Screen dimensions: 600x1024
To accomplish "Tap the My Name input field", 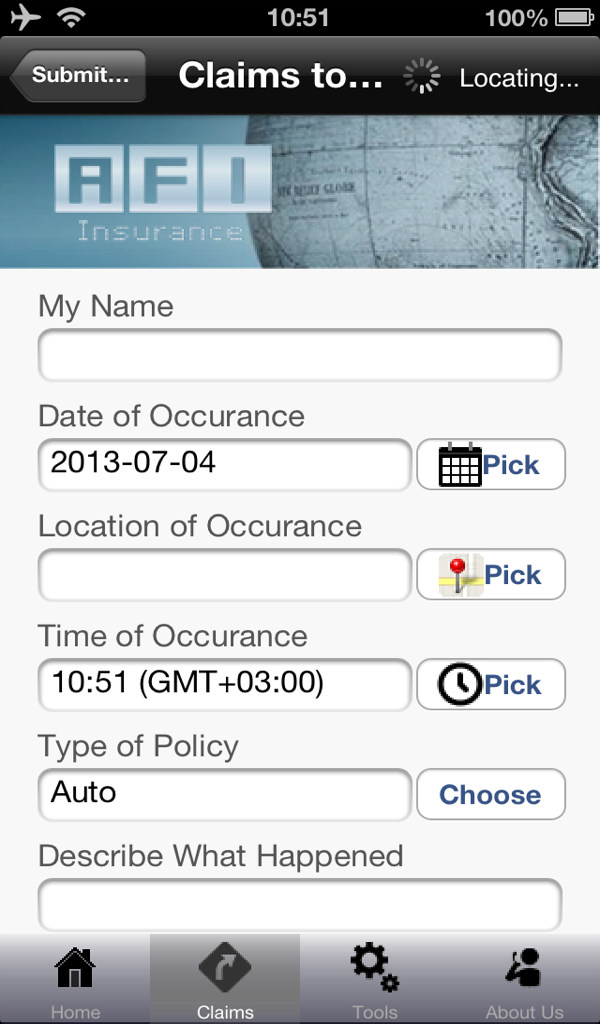I will coord(298,355).
